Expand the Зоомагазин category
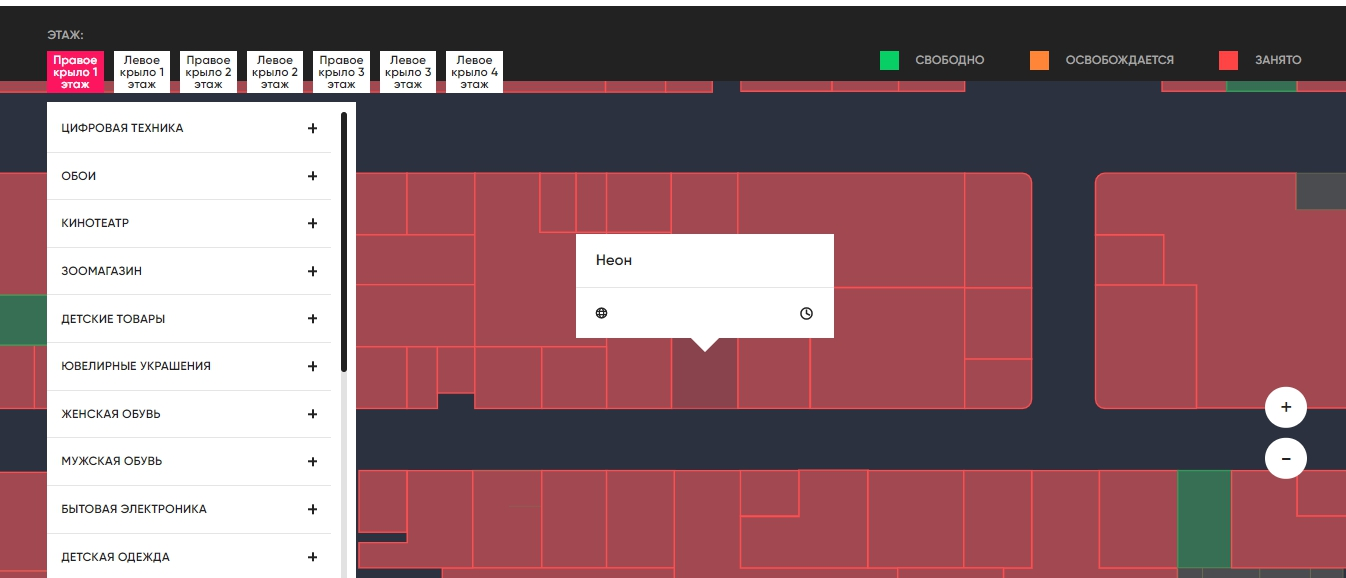The image size is (1346, 578). 312,271
